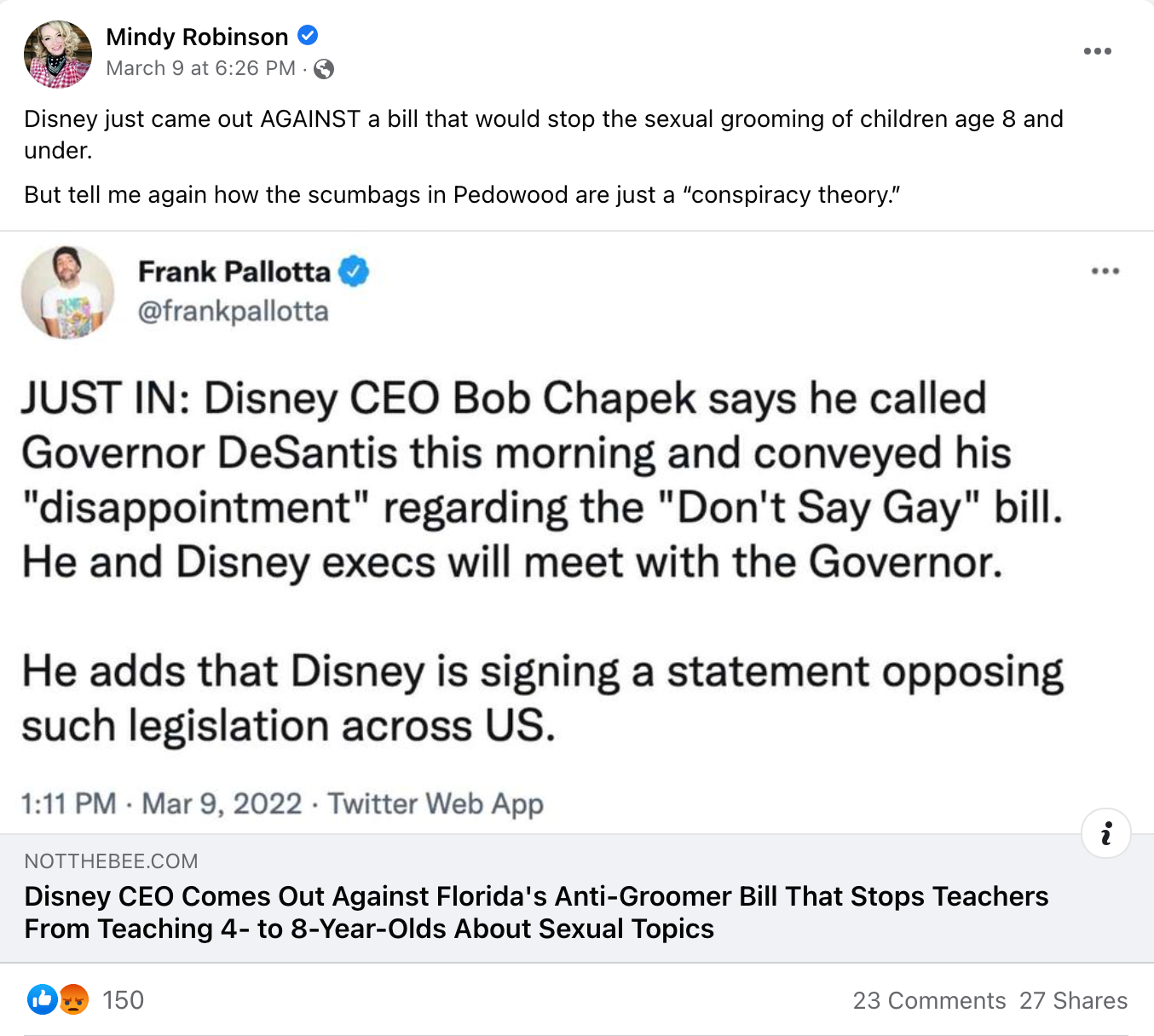The width and height of the screenshot is (1154, 1036).
Task: Show who reacted via the 150 count
Action: [123, 1000]
